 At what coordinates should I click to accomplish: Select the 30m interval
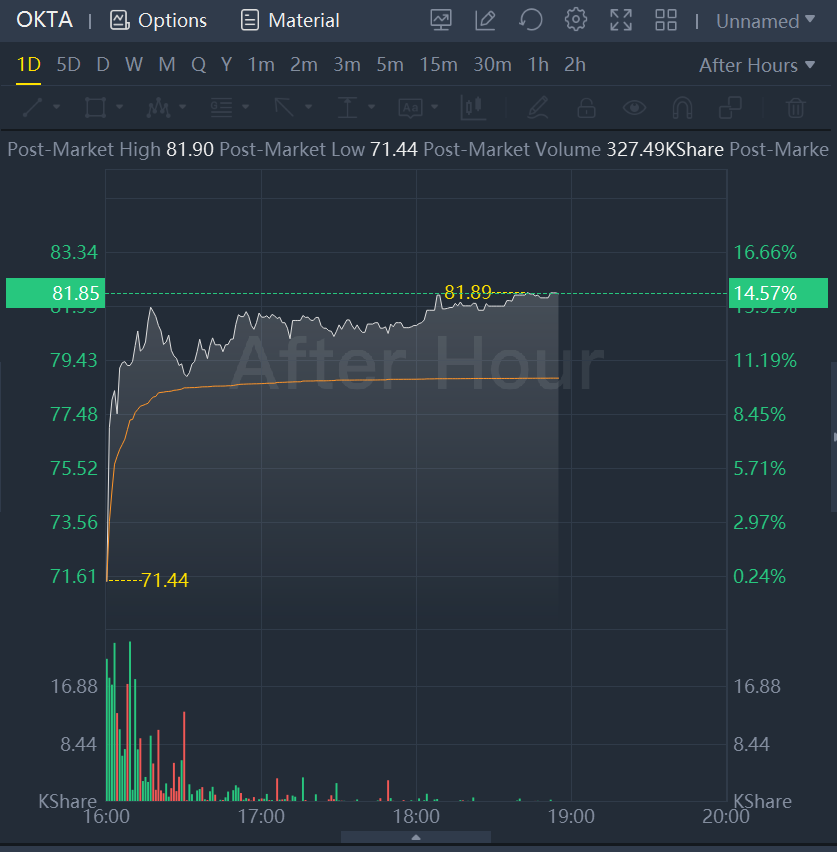pos(492,65)
